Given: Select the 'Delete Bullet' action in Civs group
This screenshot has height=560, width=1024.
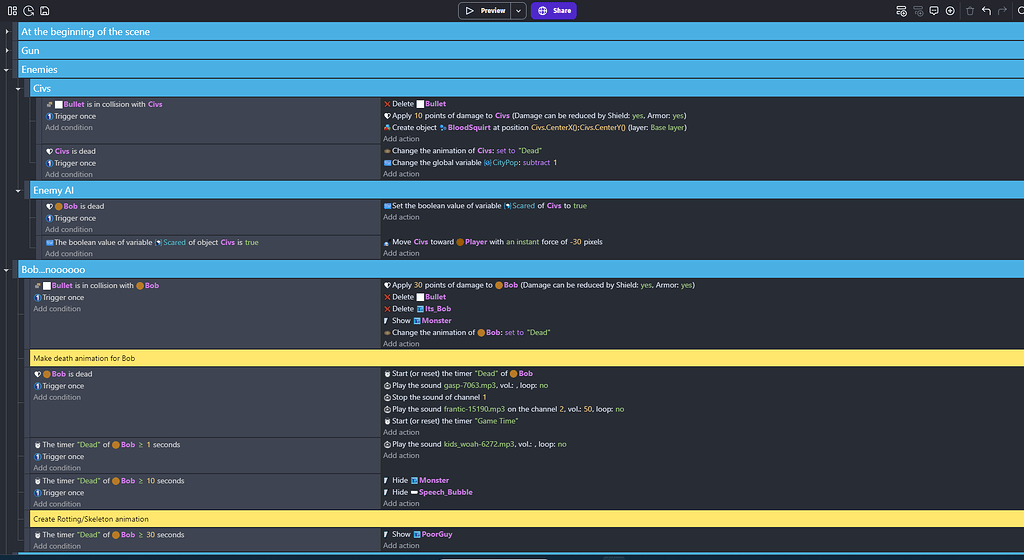Looking at the screenshot, I should (x=415, y=104).
